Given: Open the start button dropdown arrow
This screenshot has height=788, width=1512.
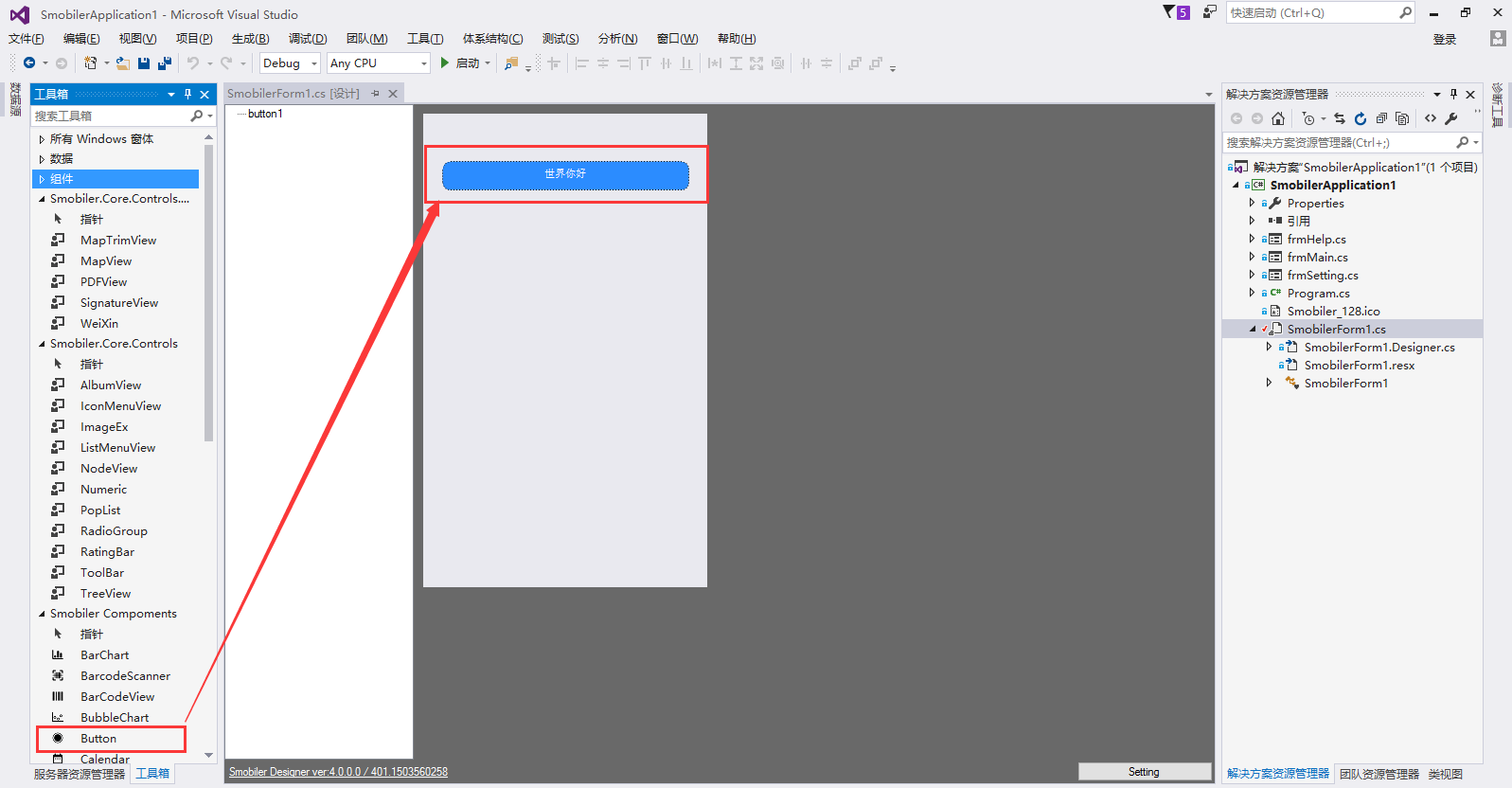Looking at the screenshot, I should click(488, 63).
